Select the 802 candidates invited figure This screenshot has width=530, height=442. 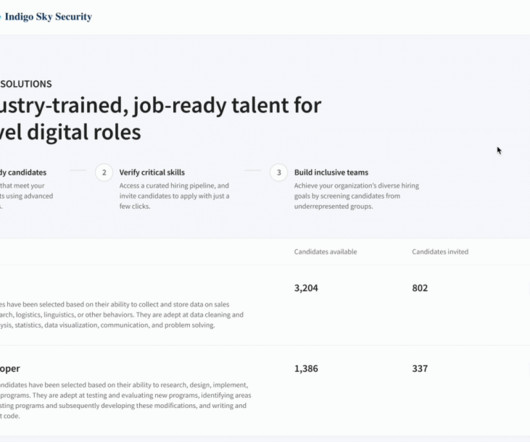pos(420,288)
